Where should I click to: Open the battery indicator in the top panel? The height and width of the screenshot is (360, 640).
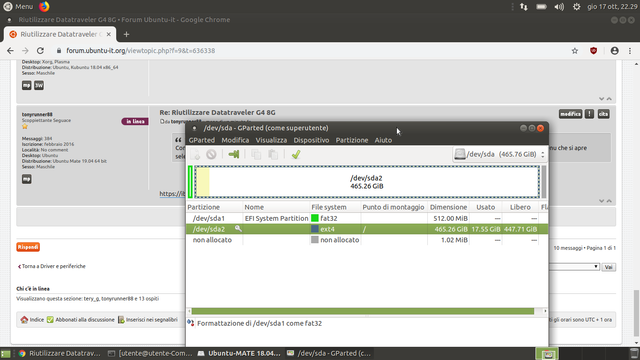click(541, 7)
